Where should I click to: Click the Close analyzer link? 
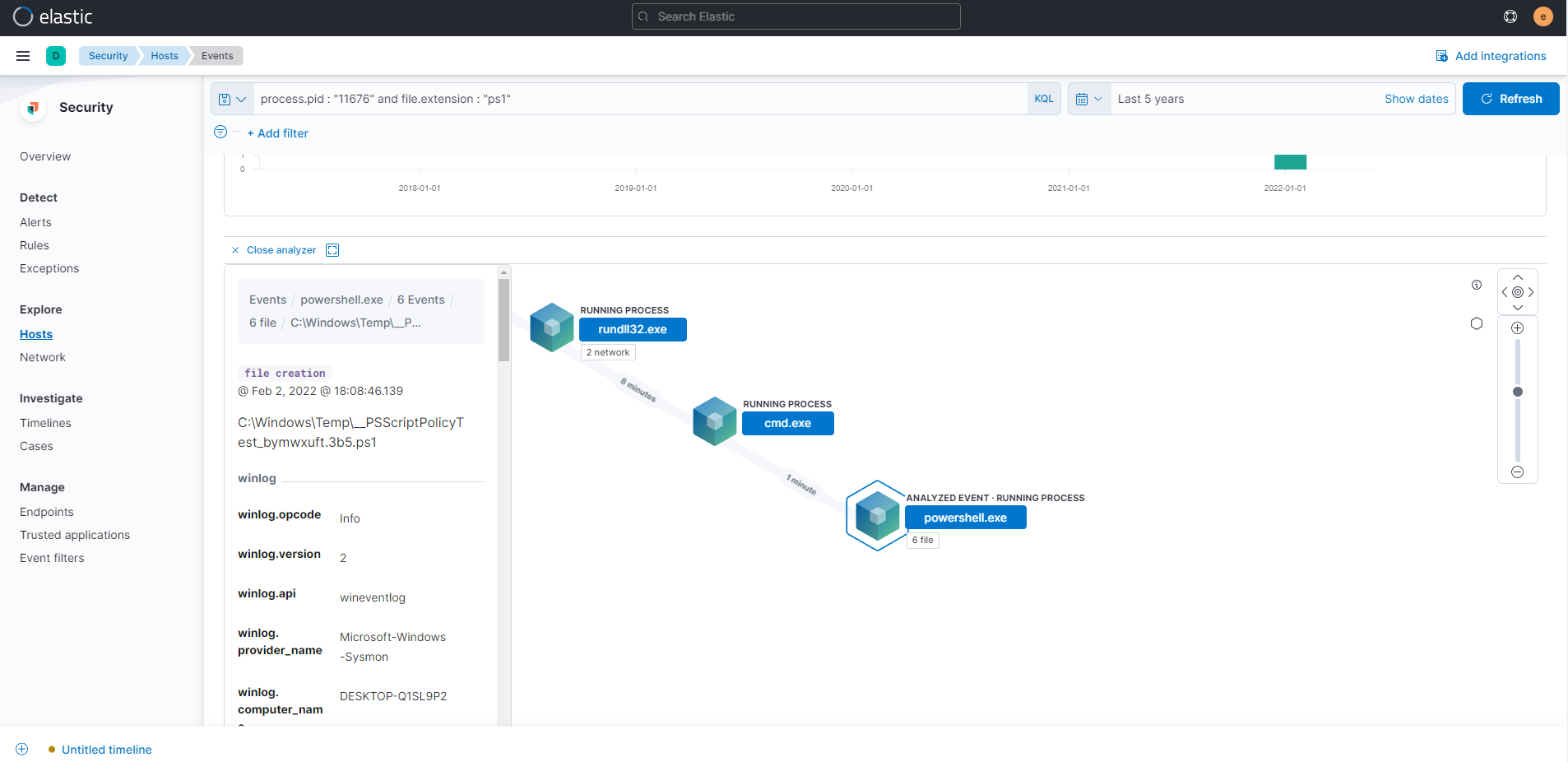(281, 250)
